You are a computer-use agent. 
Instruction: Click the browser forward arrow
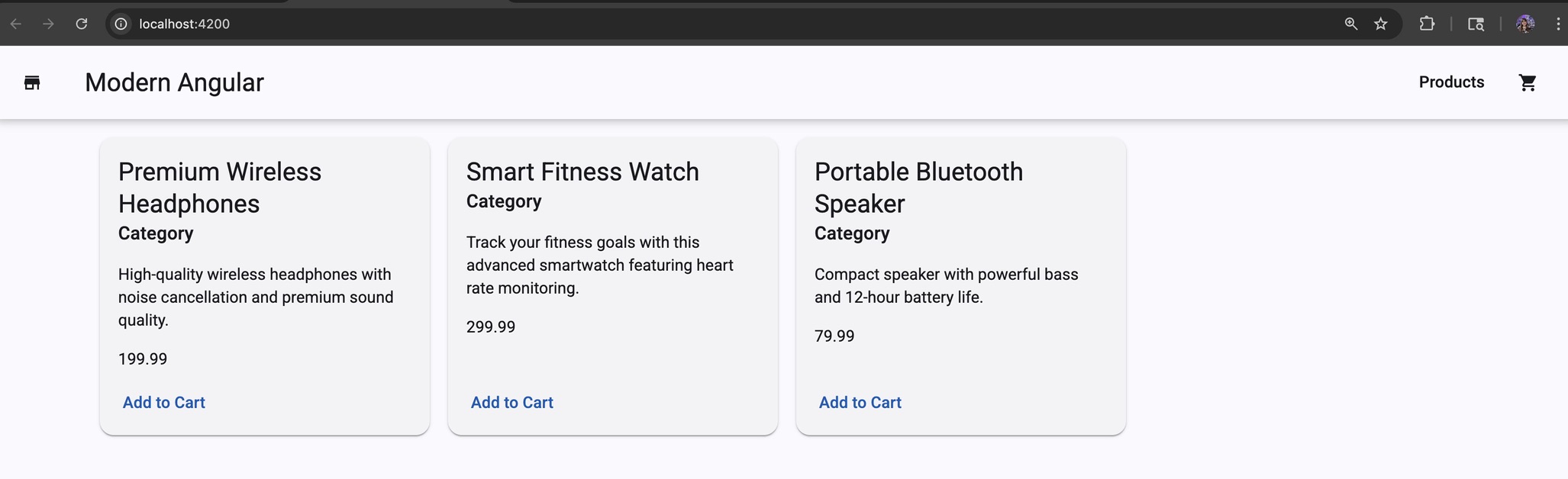48,24
